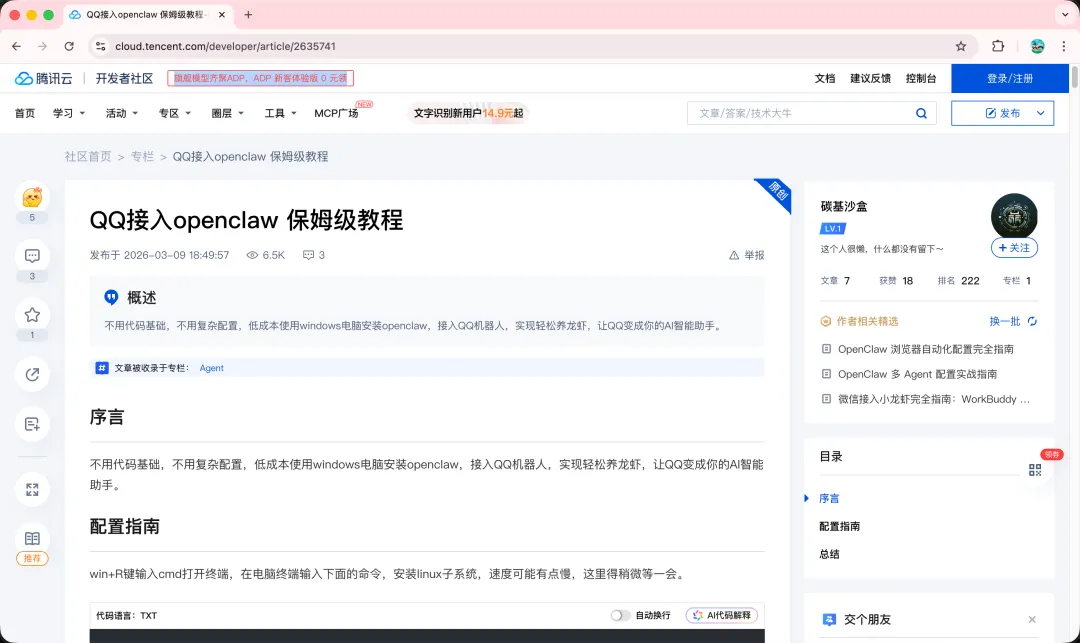Open 建议反馈 in top bar
This screenshot has height=643, width=1080.
(870, 78)
